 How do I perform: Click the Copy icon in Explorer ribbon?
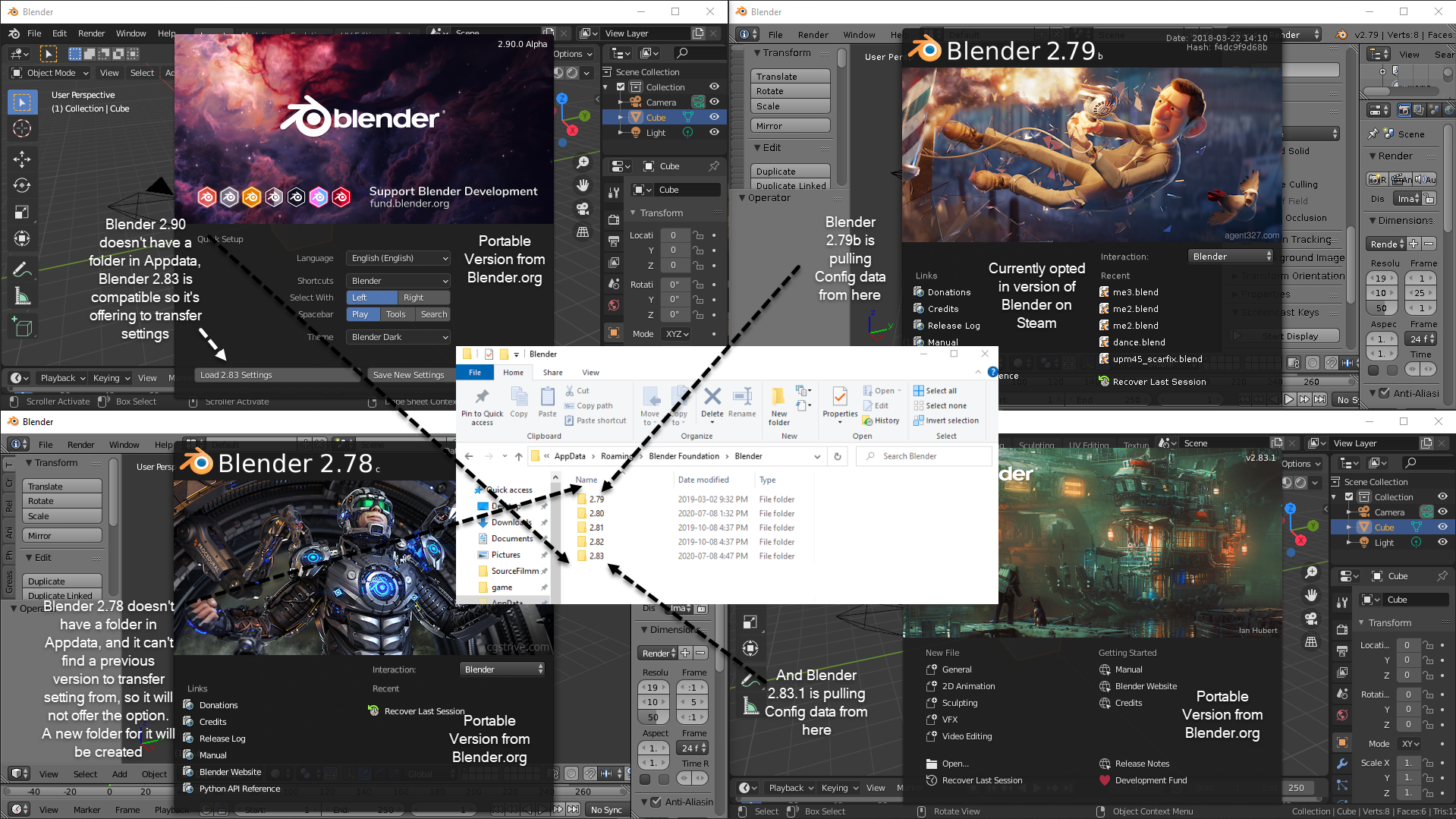coord(519,402)
